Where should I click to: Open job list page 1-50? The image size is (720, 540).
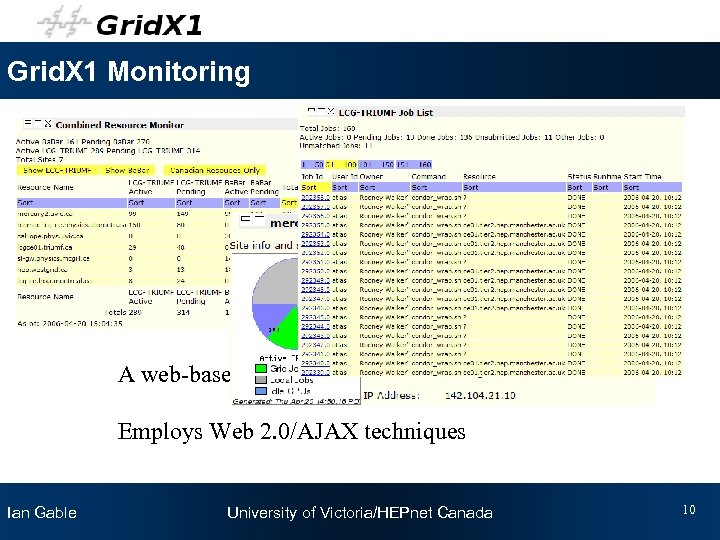tap(313, 164)
